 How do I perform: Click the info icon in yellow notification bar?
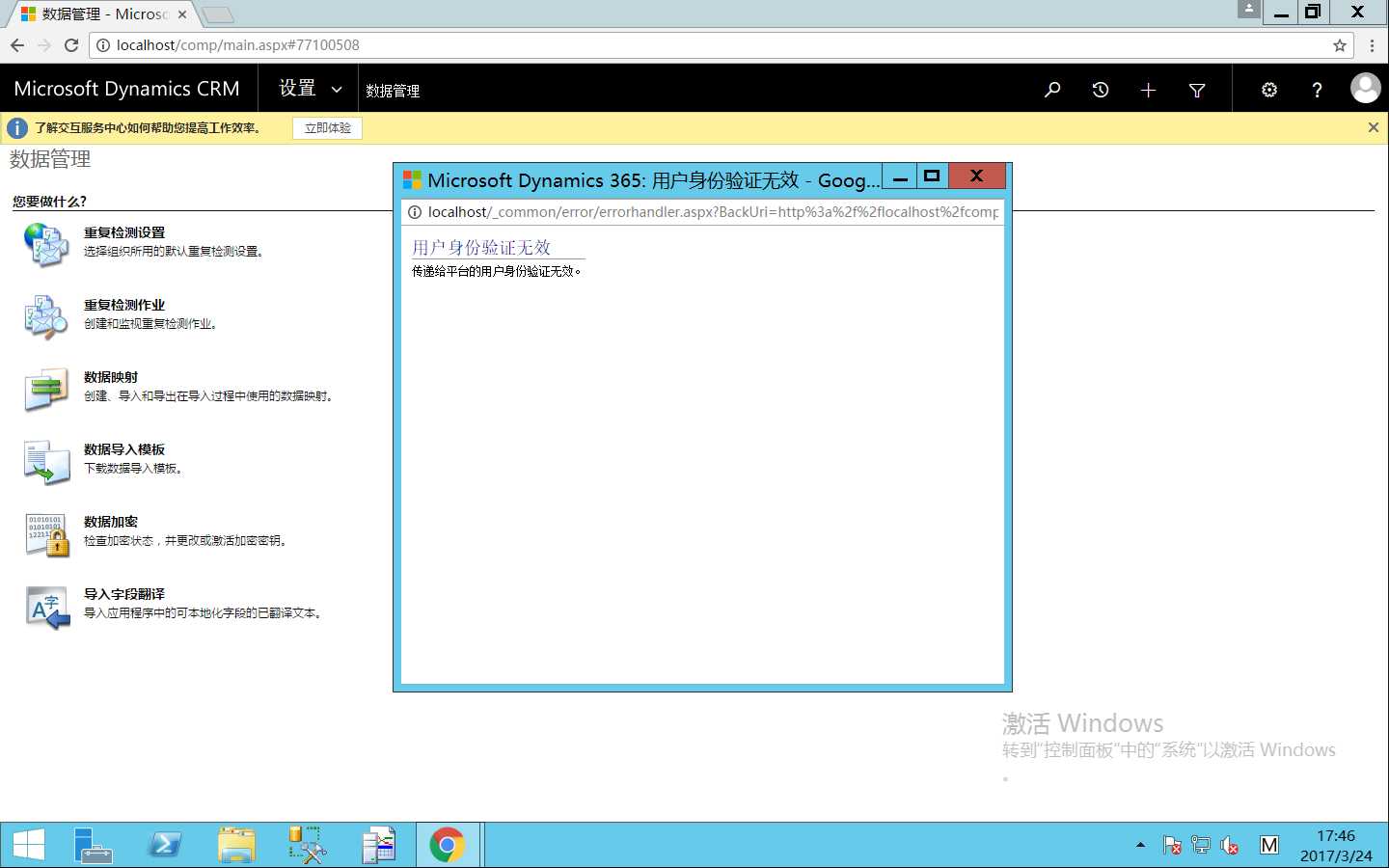[17, 127]
